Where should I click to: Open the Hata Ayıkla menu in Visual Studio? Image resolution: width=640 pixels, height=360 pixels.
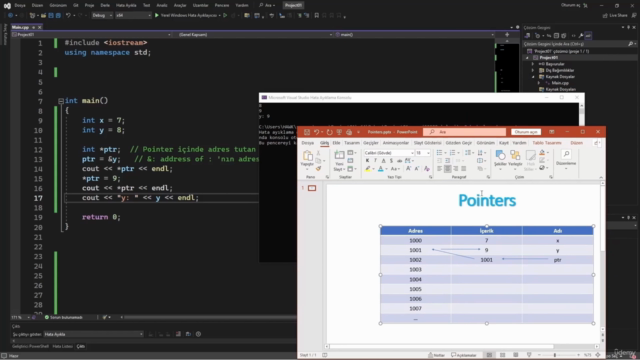126,5
